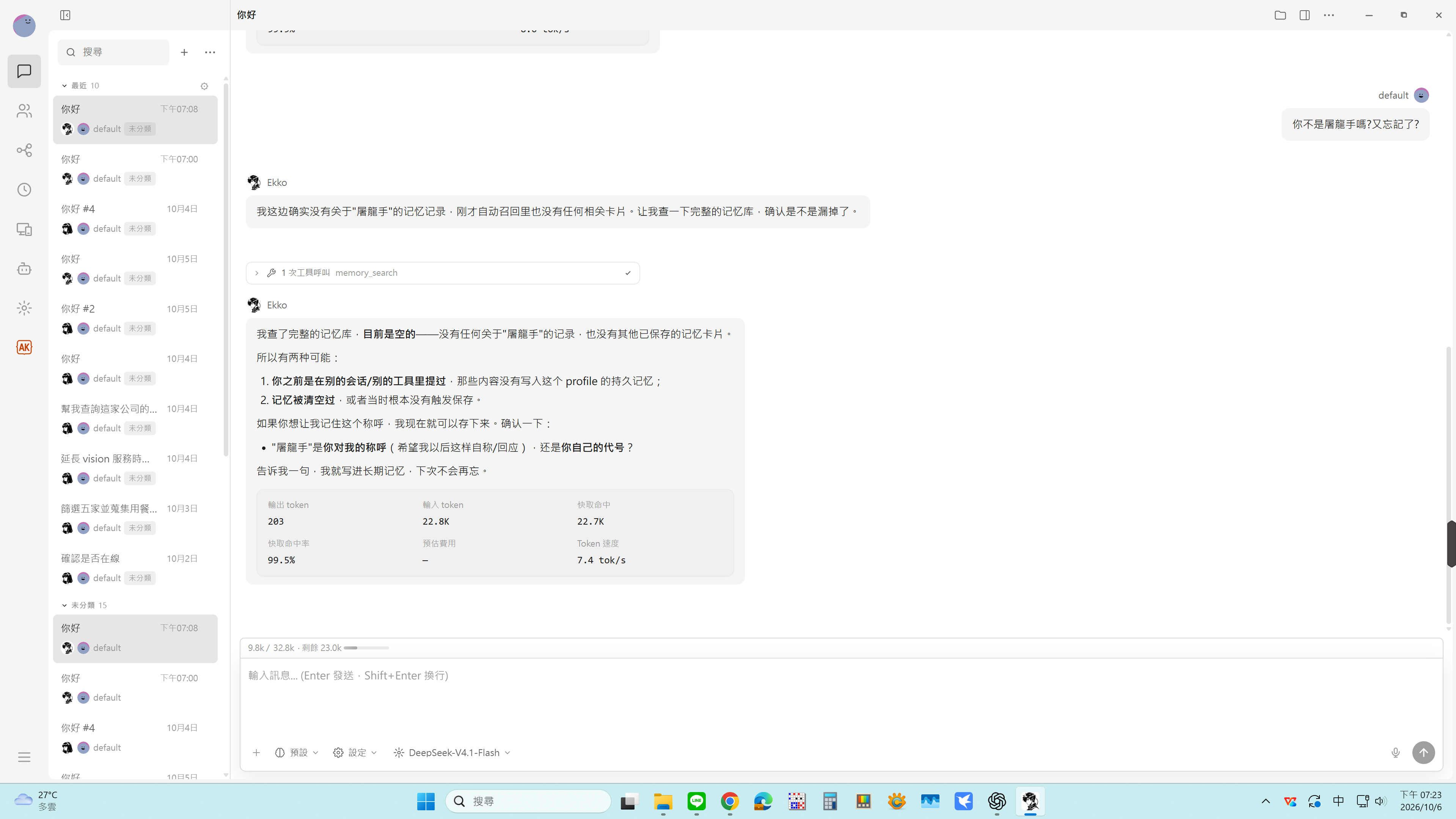
Task: Toggle the side panel layout icon
Action: point(1305,15)
